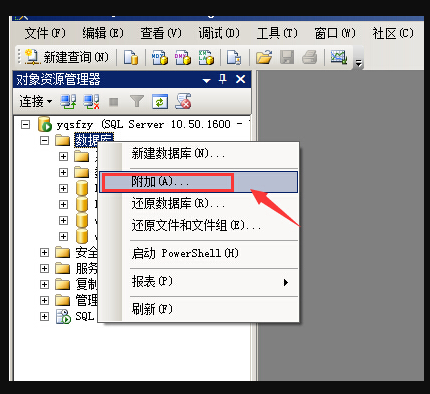Click the Connect Object Explorer icon
The height and width of the screenshot is (394, 430).
[68, 101]
